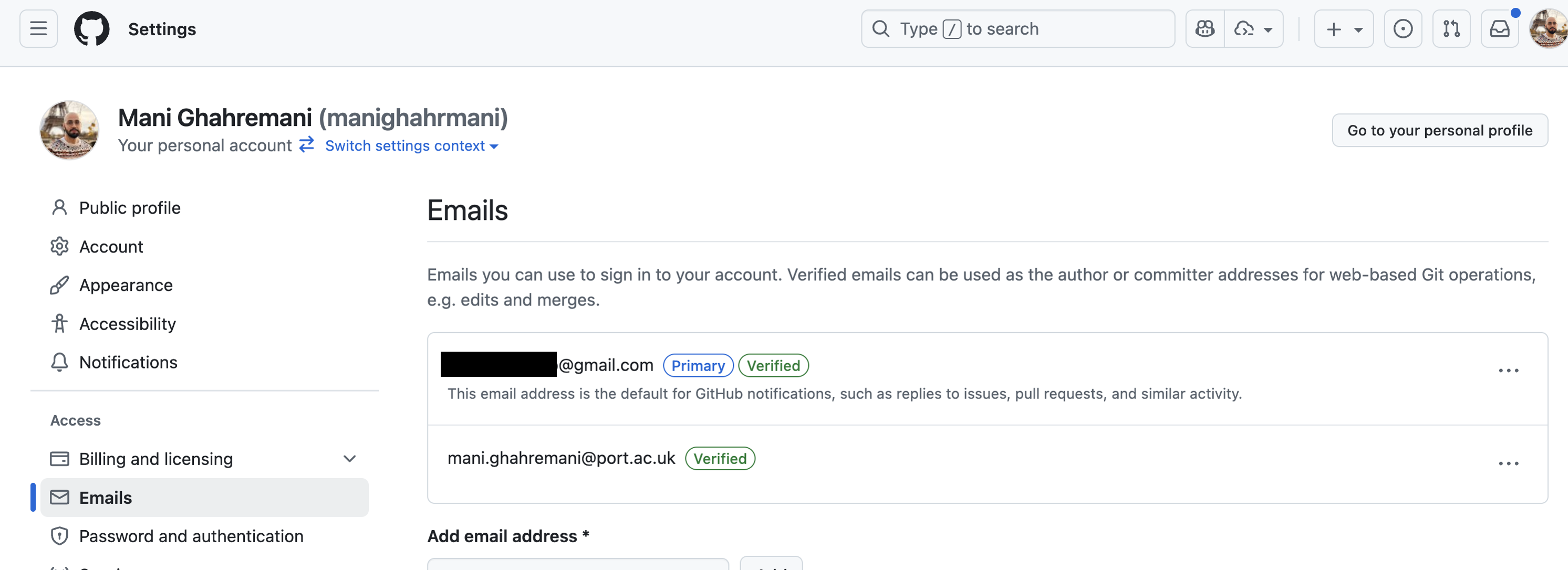Click the gear icon next to Account
The width and height of the screenshot is (1568, 570).
tap(60, 246)
